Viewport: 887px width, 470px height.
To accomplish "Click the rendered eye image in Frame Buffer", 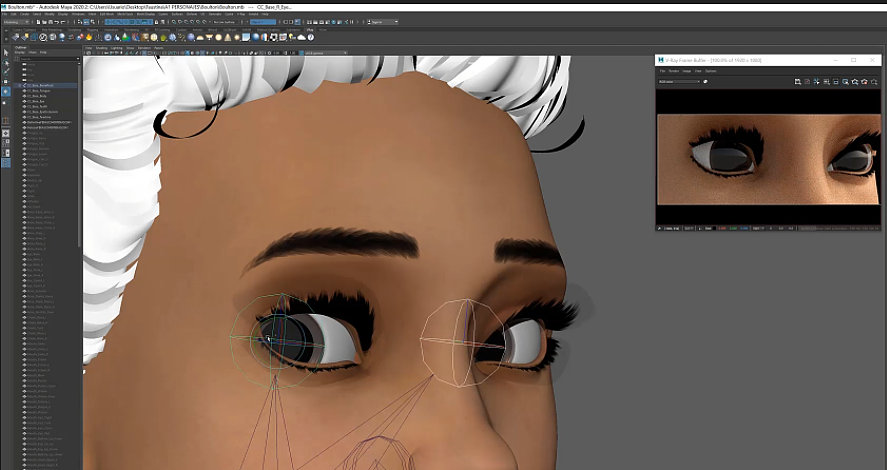I will [768, 159].
